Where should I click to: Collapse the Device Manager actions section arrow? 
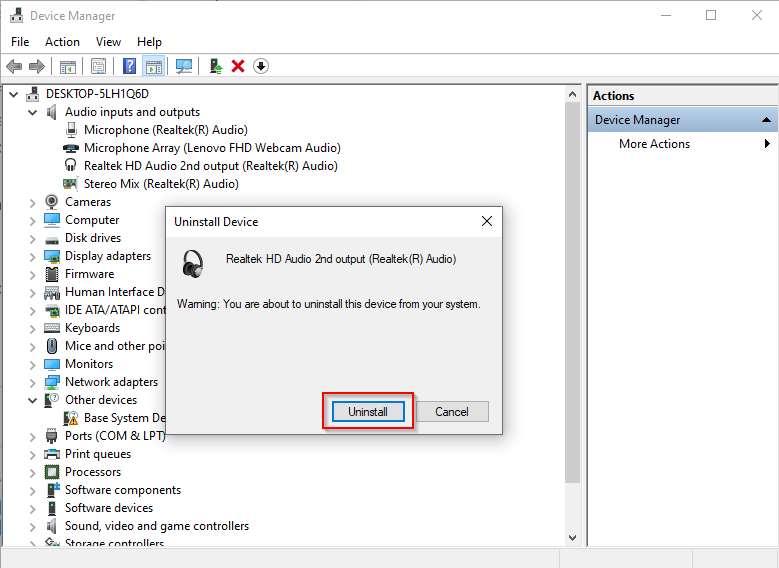click(x=766, y=120)
